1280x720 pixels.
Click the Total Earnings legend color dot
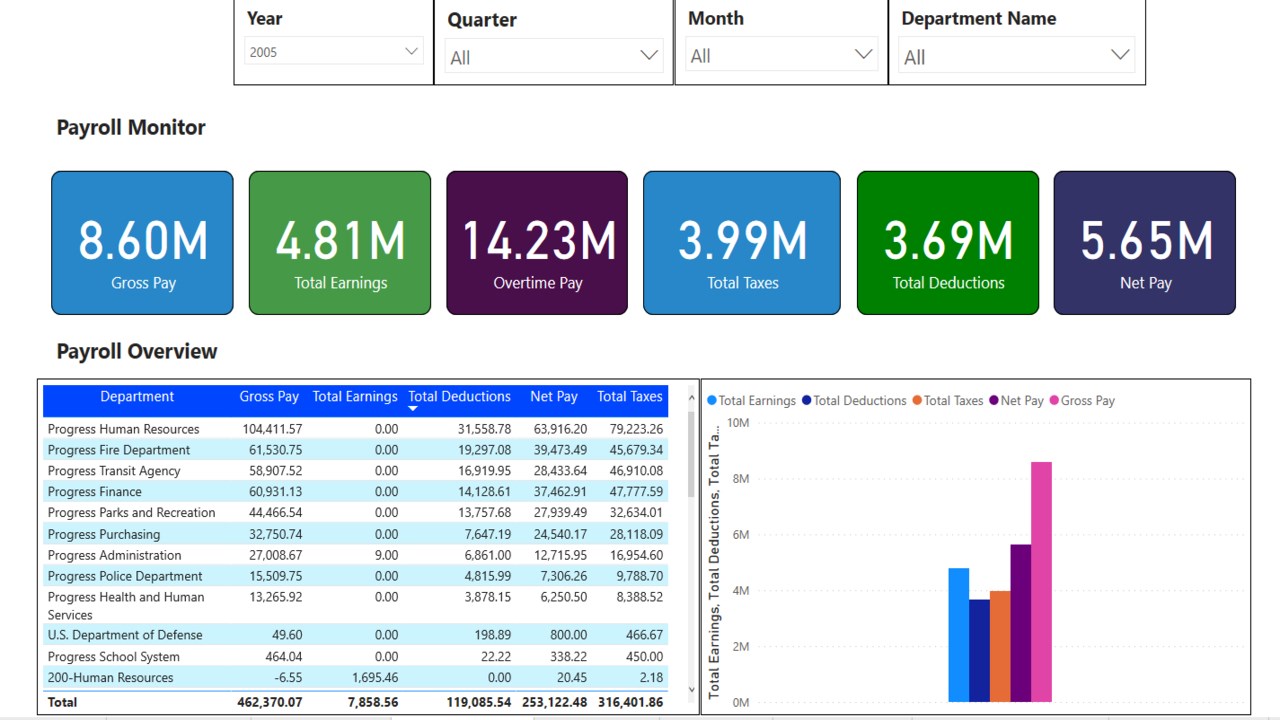pos(712,401)
